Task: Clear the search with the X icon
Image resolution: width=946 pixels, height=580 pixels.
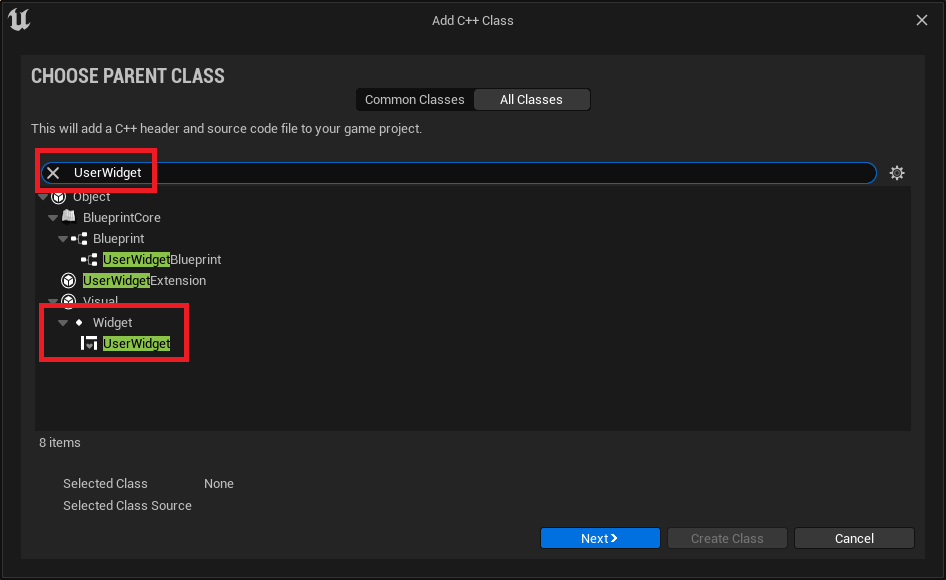Action: (53, 173)
